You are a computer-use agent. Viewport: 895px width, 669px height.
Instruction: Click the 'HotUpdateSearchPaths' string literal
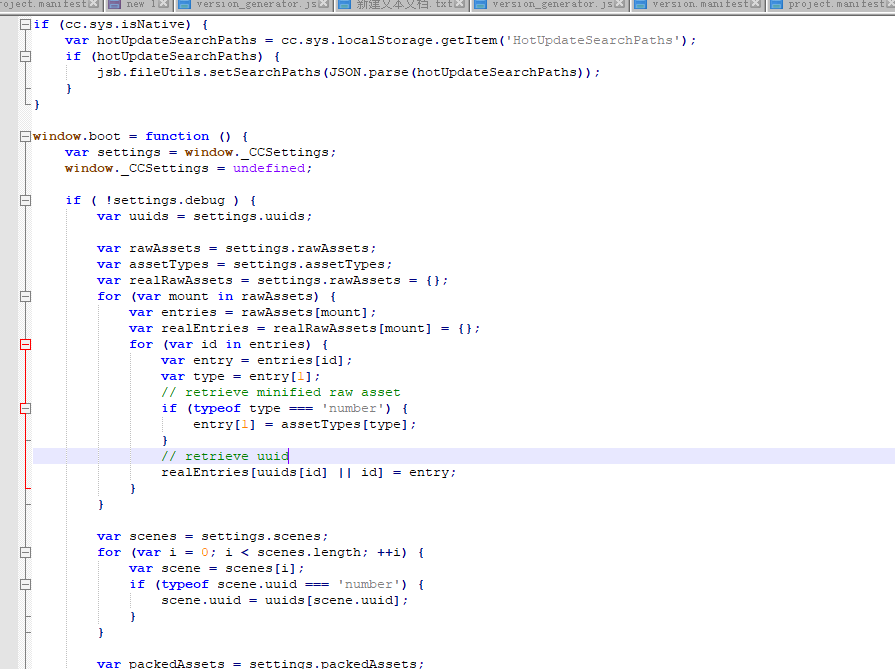(592, 41)
